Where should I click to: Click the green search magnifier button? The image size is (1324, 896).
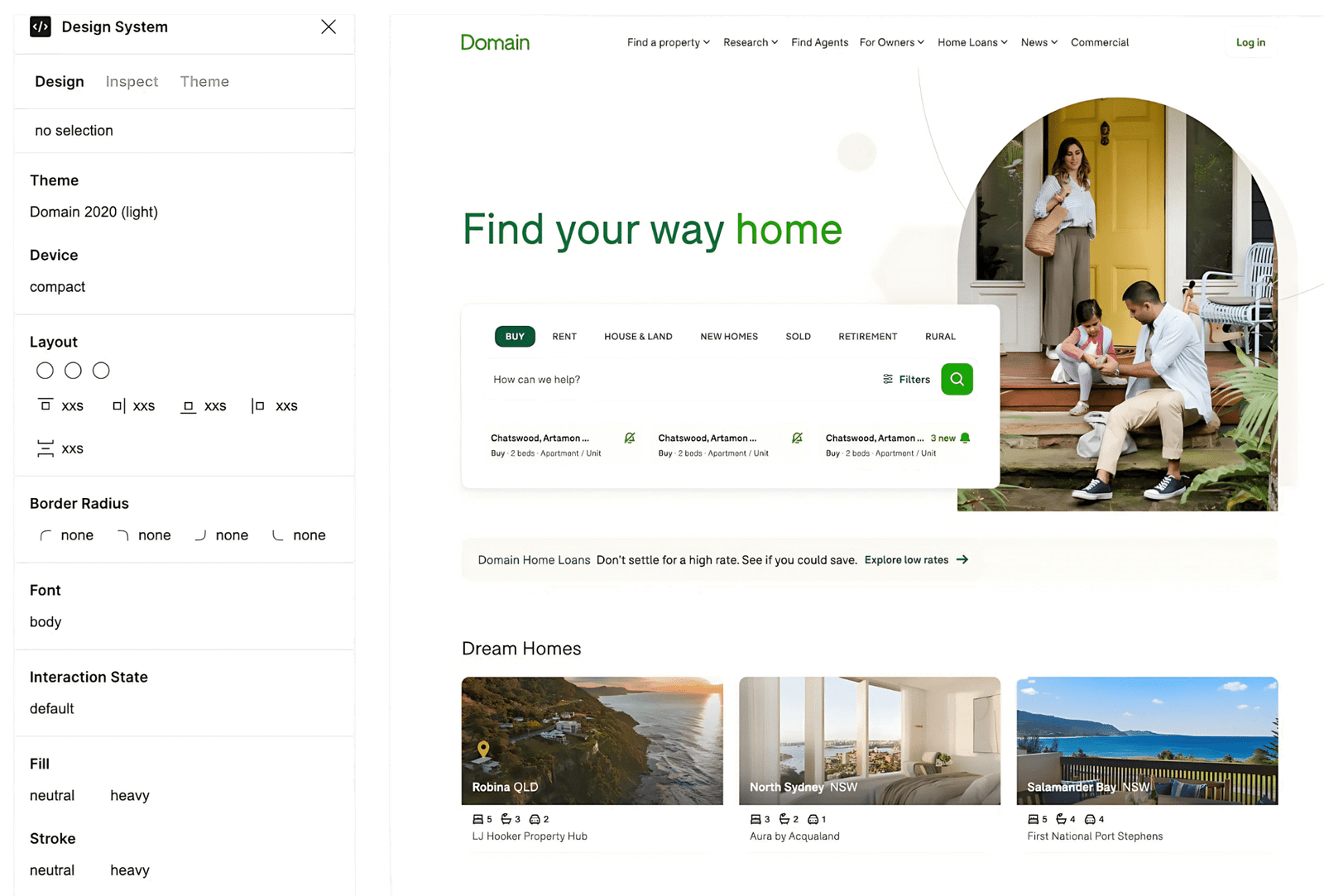pos(957,379)
